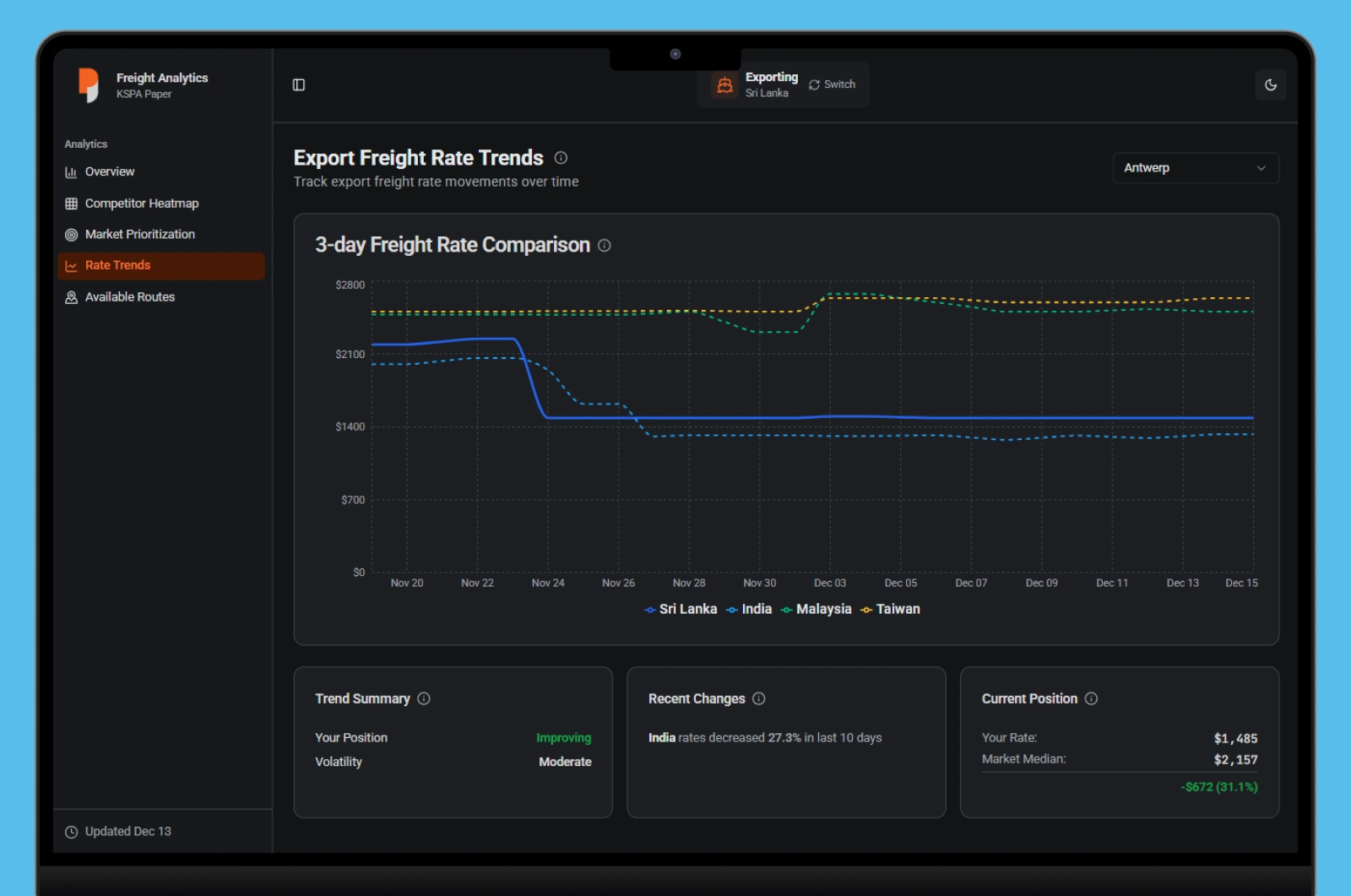Expand port list using the dropdown chevron
Image resolution: width=1351 pixels, height=896 pixels.
(x=1261, y=168)
